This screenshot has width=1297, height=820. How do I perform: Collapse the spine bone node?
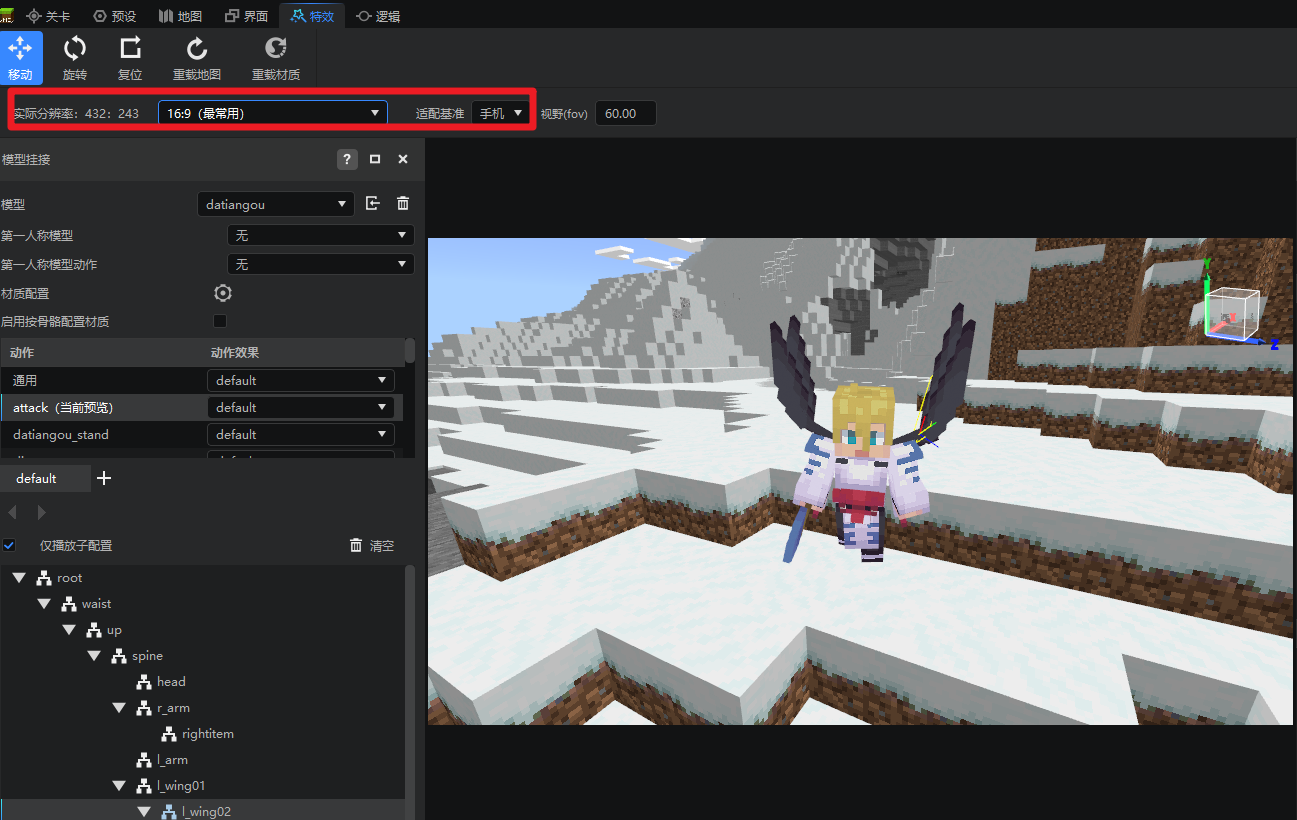[94, 656]
